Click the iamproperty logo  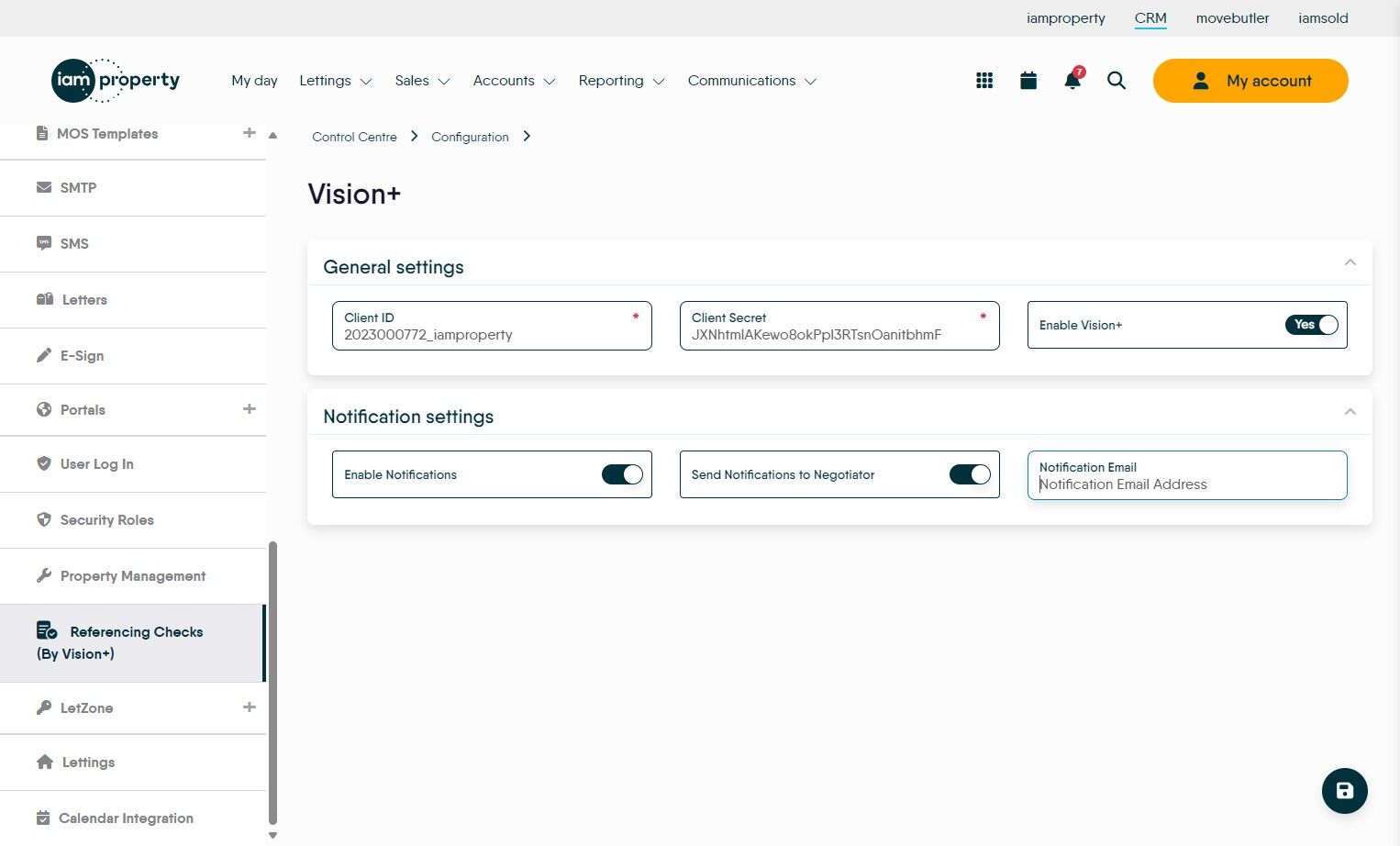[x=116, y=81]
